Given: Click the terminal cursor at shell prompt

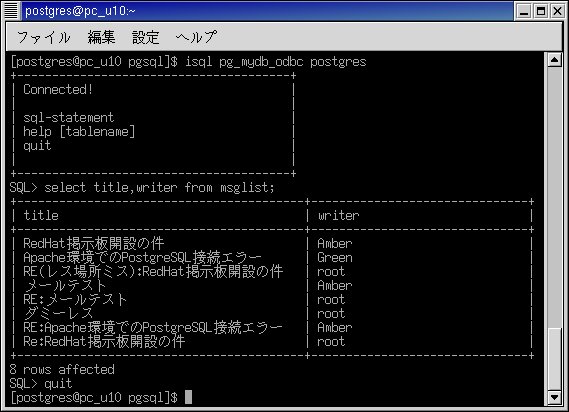Looking at the screenshot, I should [188, 397].
